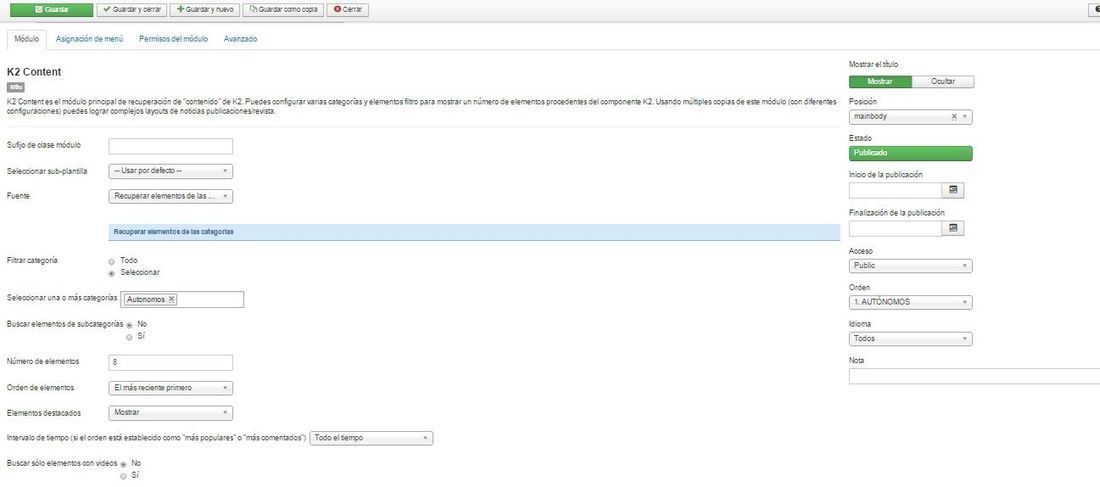Open the Fuente dropdown
This screenshot has width=1100, height=487.
point(170,196)
